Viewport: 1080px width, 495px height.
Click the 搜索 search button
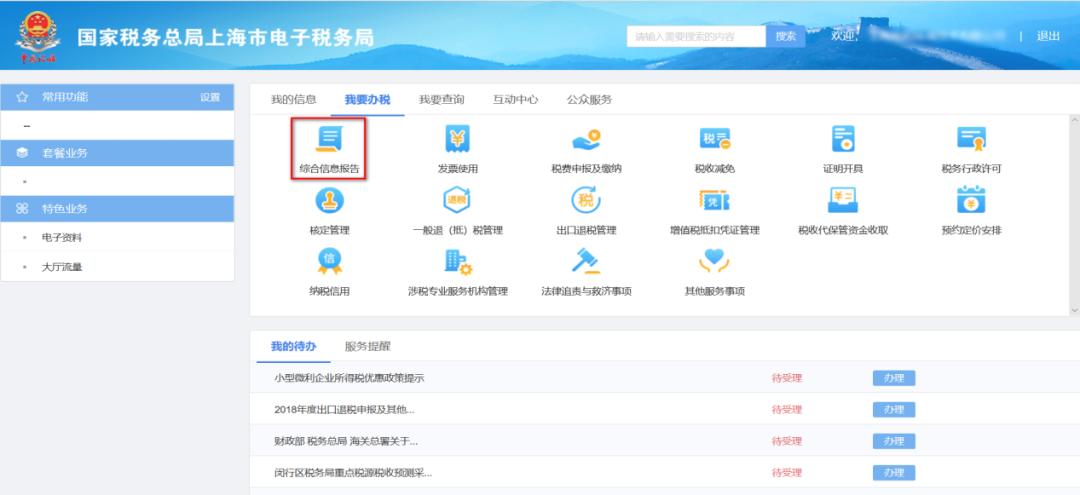pos(786,36)
